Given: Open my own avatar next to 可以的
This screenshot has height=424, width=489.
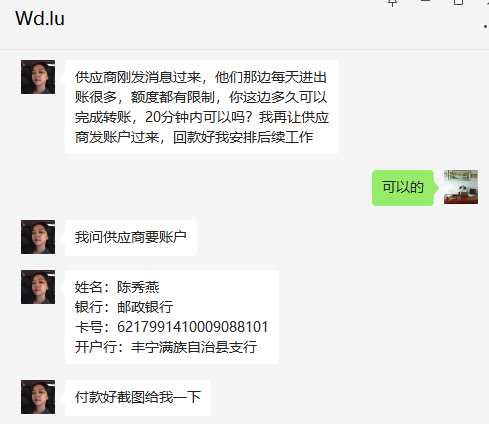Looking at the screenshot, I should 461,187.
